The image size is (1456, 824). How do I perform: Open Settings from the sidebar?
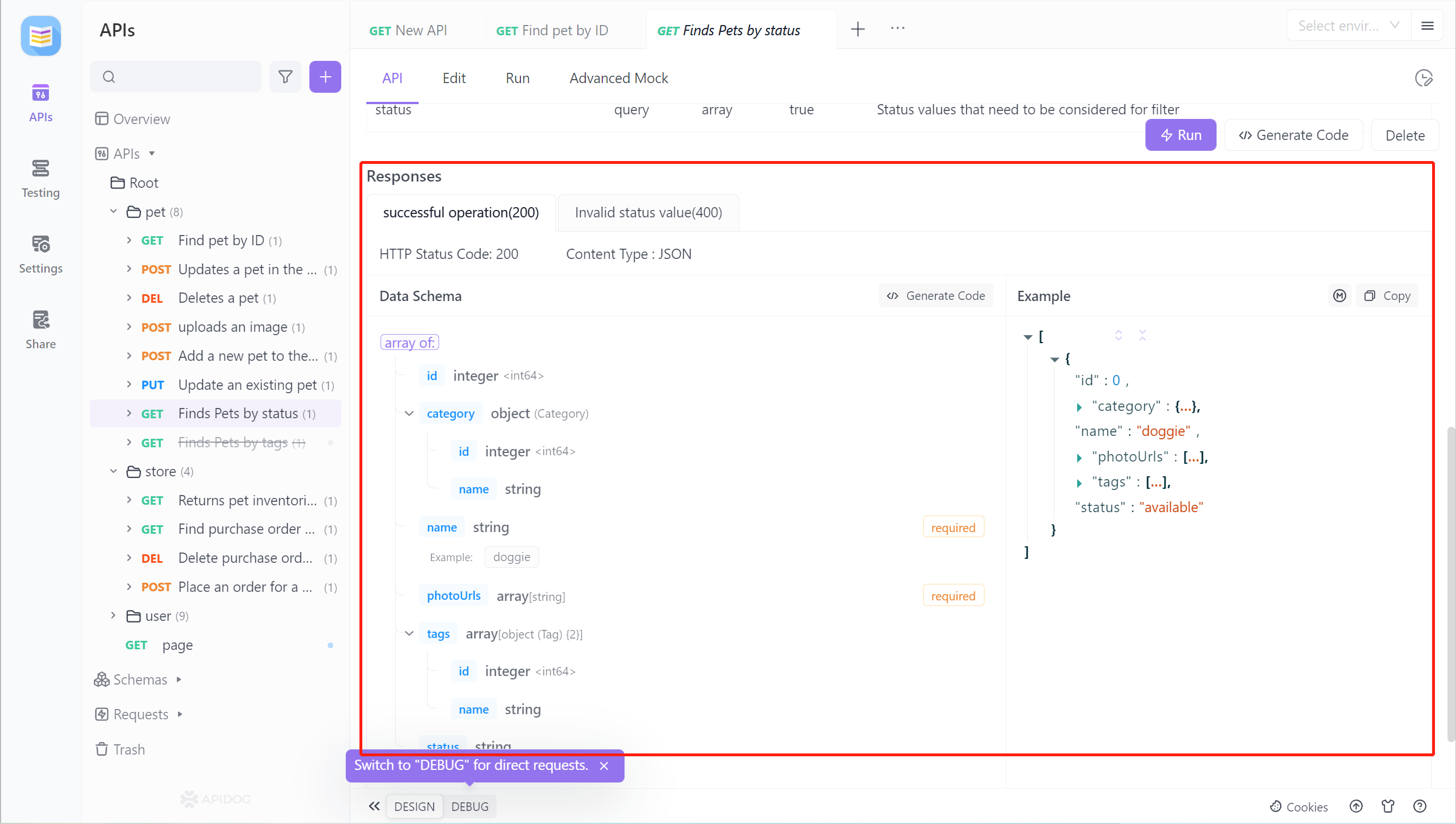click(40, 253)
